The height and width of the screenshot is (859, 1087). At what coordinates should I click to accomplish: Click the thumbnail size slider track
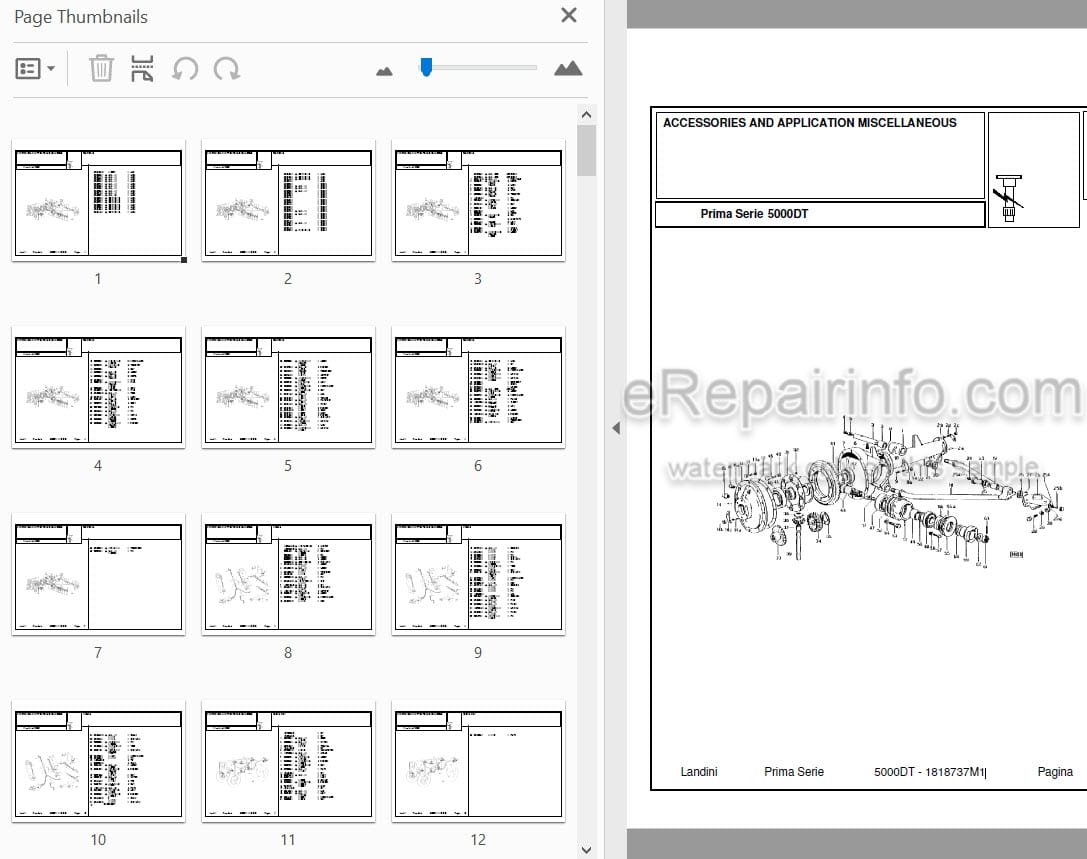pos(478,67)
